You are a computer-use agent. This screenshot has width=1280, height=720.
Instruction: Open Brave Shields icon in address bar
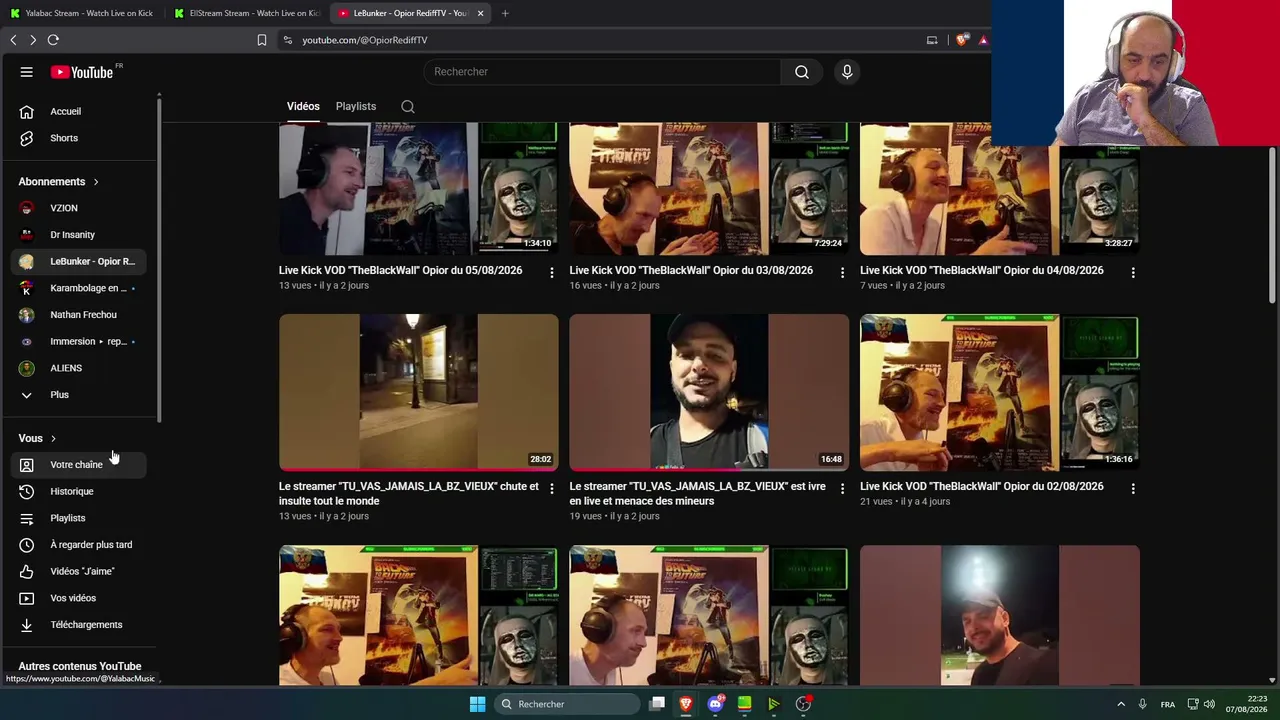click(962, 40)
